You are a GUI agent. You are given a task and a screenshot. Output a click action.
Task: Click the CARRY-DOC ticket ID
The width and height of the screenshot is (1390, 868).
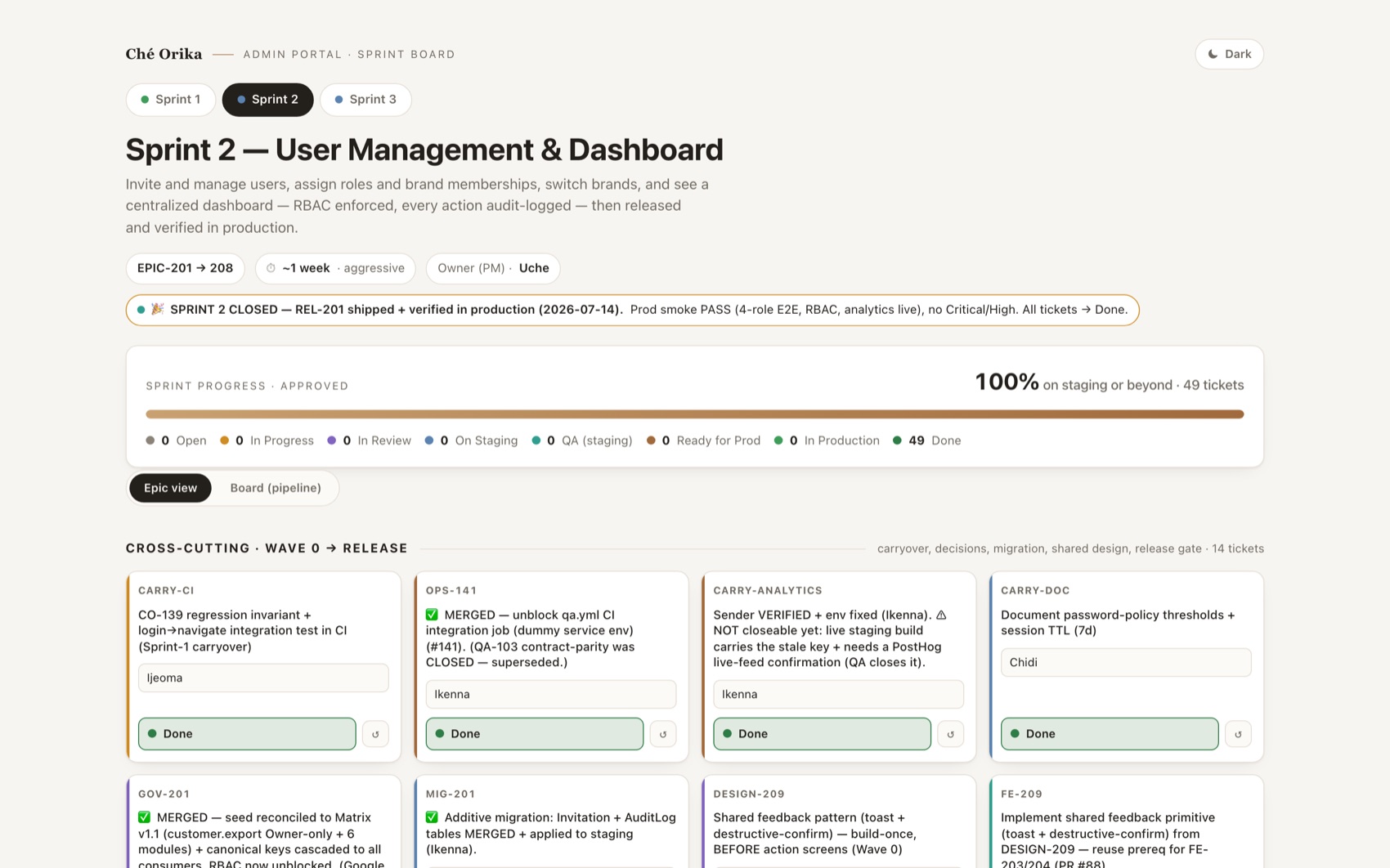[1035, 590]
